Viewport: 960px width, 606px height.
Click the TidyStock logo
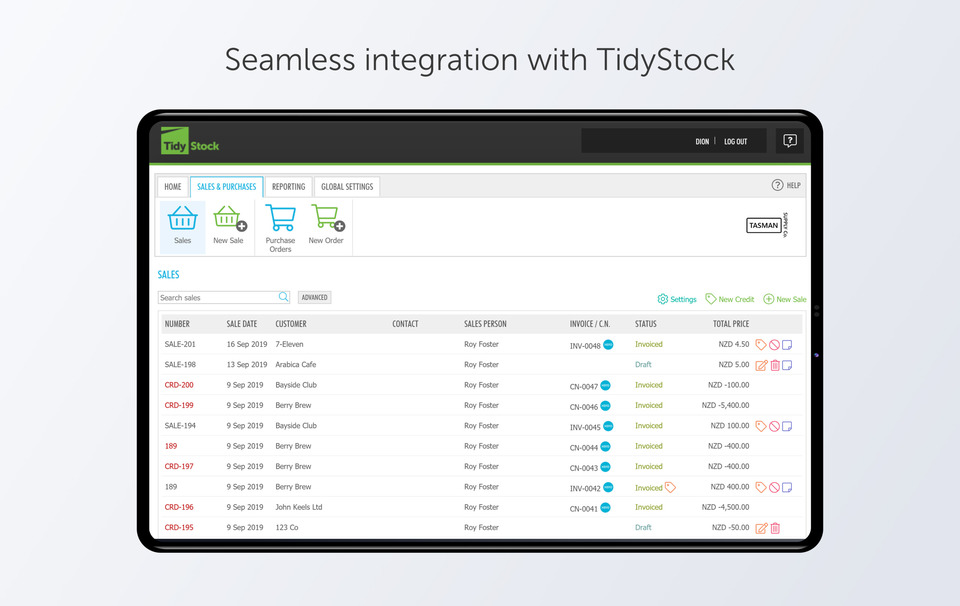click(x=190, y=141)
